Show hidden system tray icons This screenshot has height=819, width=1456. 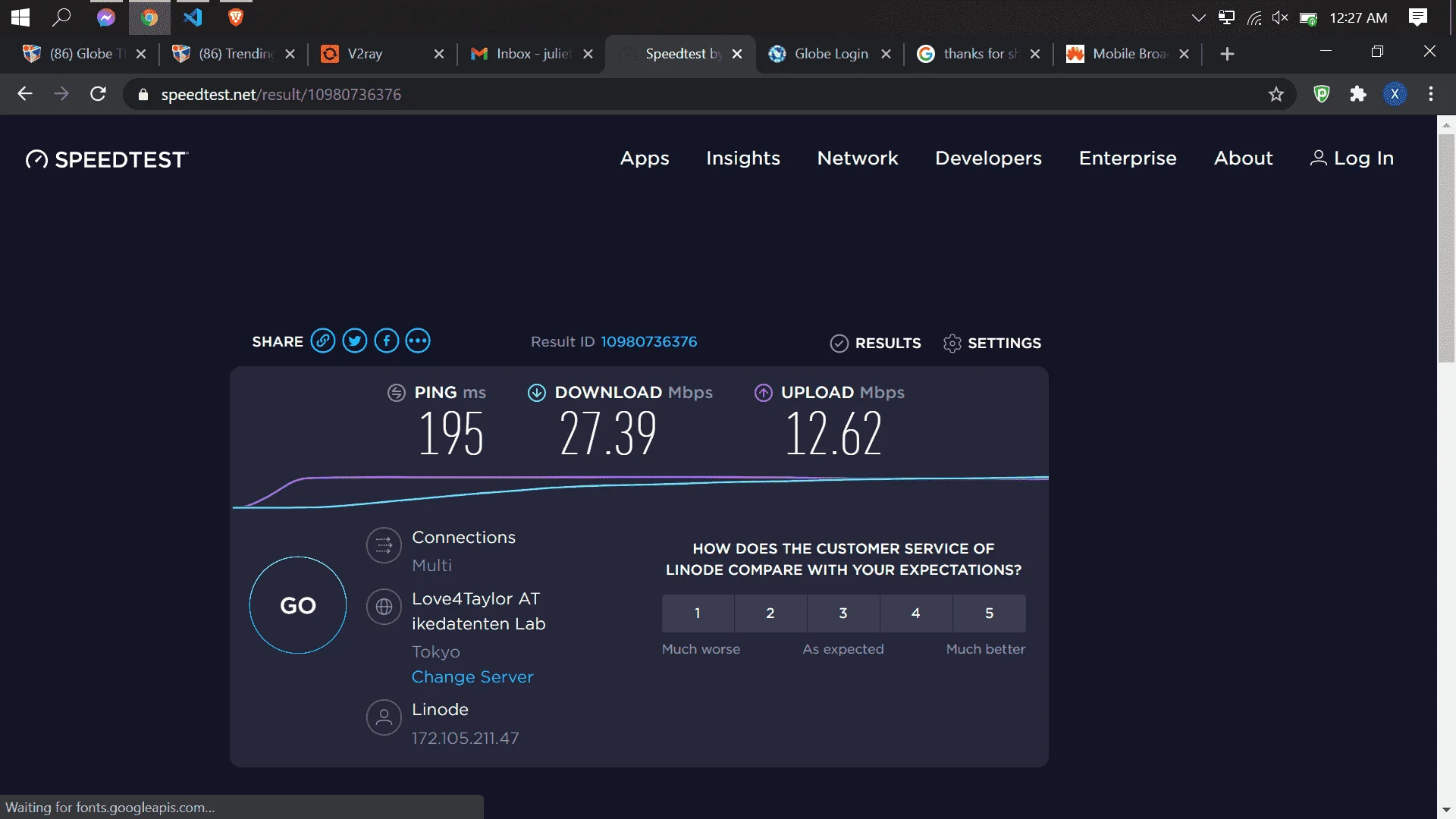tap(1198, 17)
